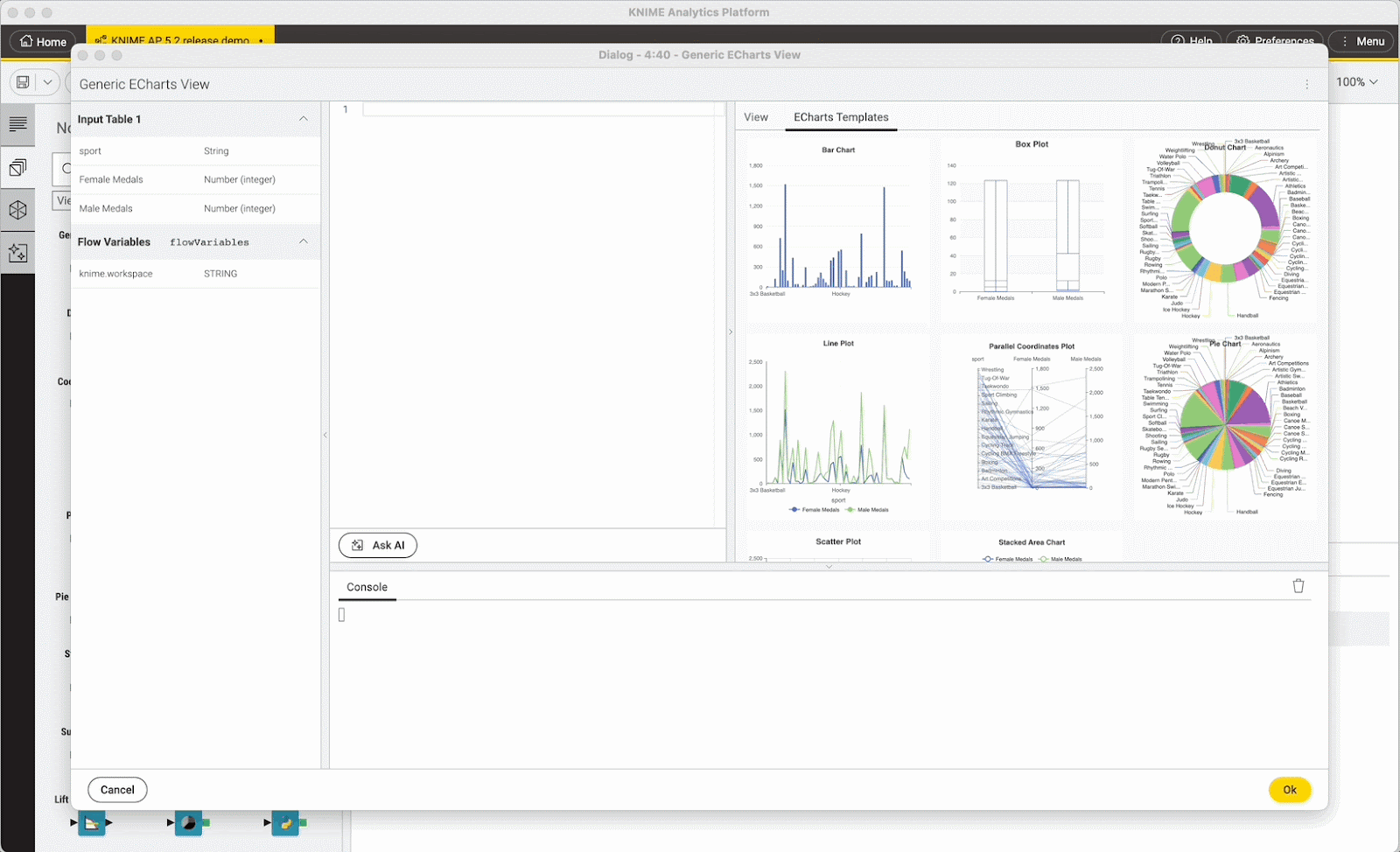Screen dimensions: 1400x852
Task: Click the Cancel button
Action: pos(117,790)
